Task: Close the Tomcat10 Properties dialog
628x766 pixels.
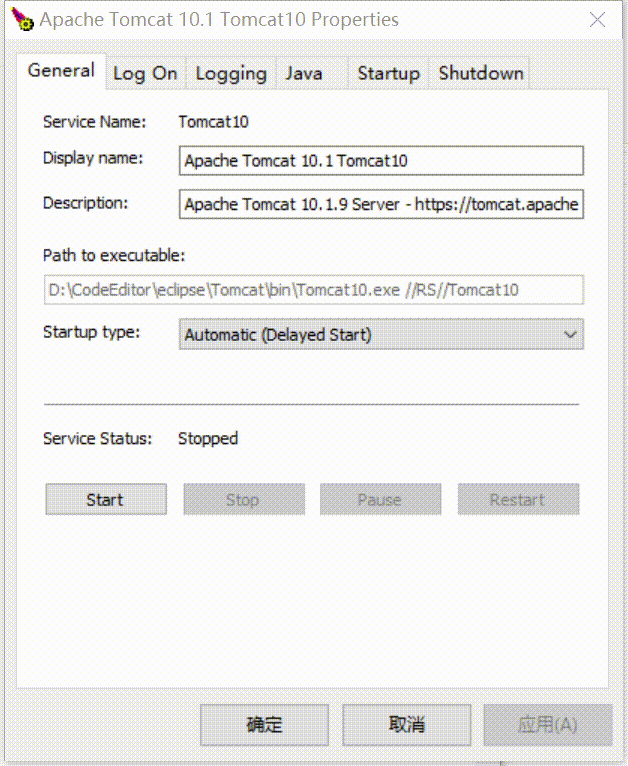Action: [x=597, y=20]
